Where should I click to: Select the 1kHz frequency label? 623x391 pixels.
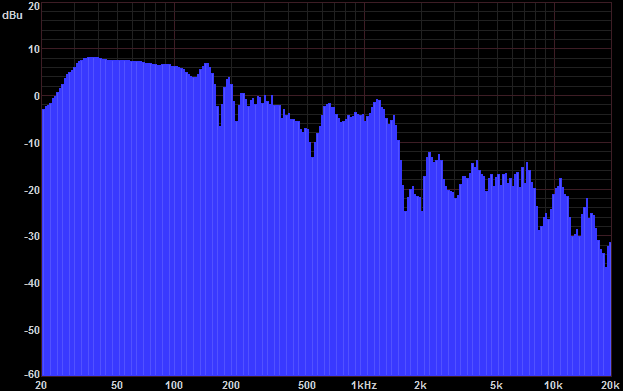pos(364,385)
